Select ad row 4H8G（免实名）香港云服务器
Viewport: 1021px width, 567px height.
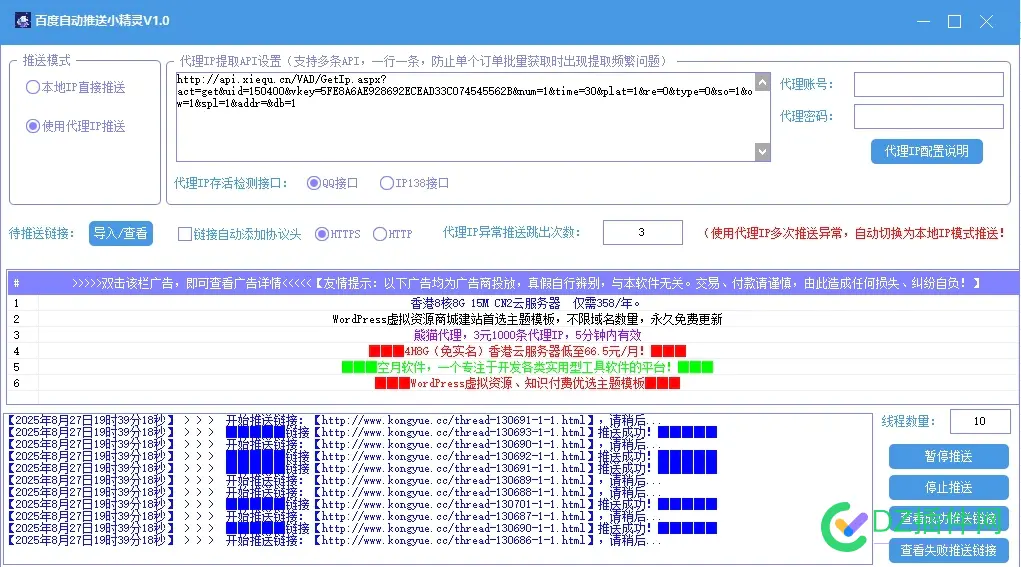513,352
